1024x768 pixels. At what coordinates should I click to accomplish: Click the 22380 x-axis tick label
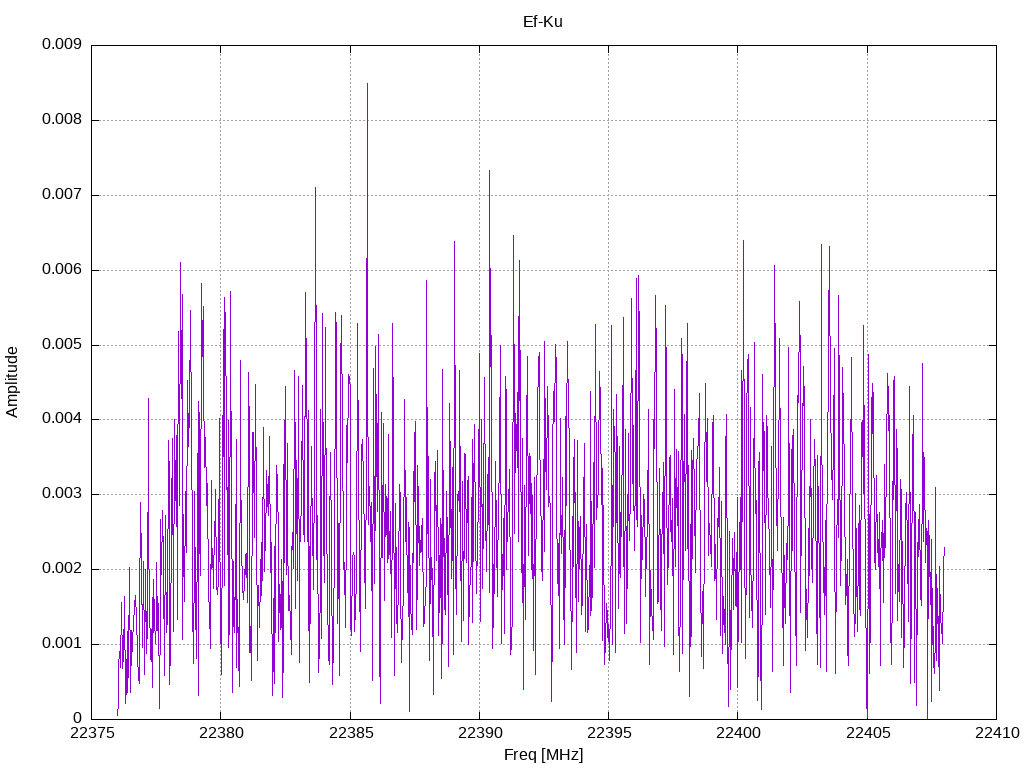coord(221,733)
